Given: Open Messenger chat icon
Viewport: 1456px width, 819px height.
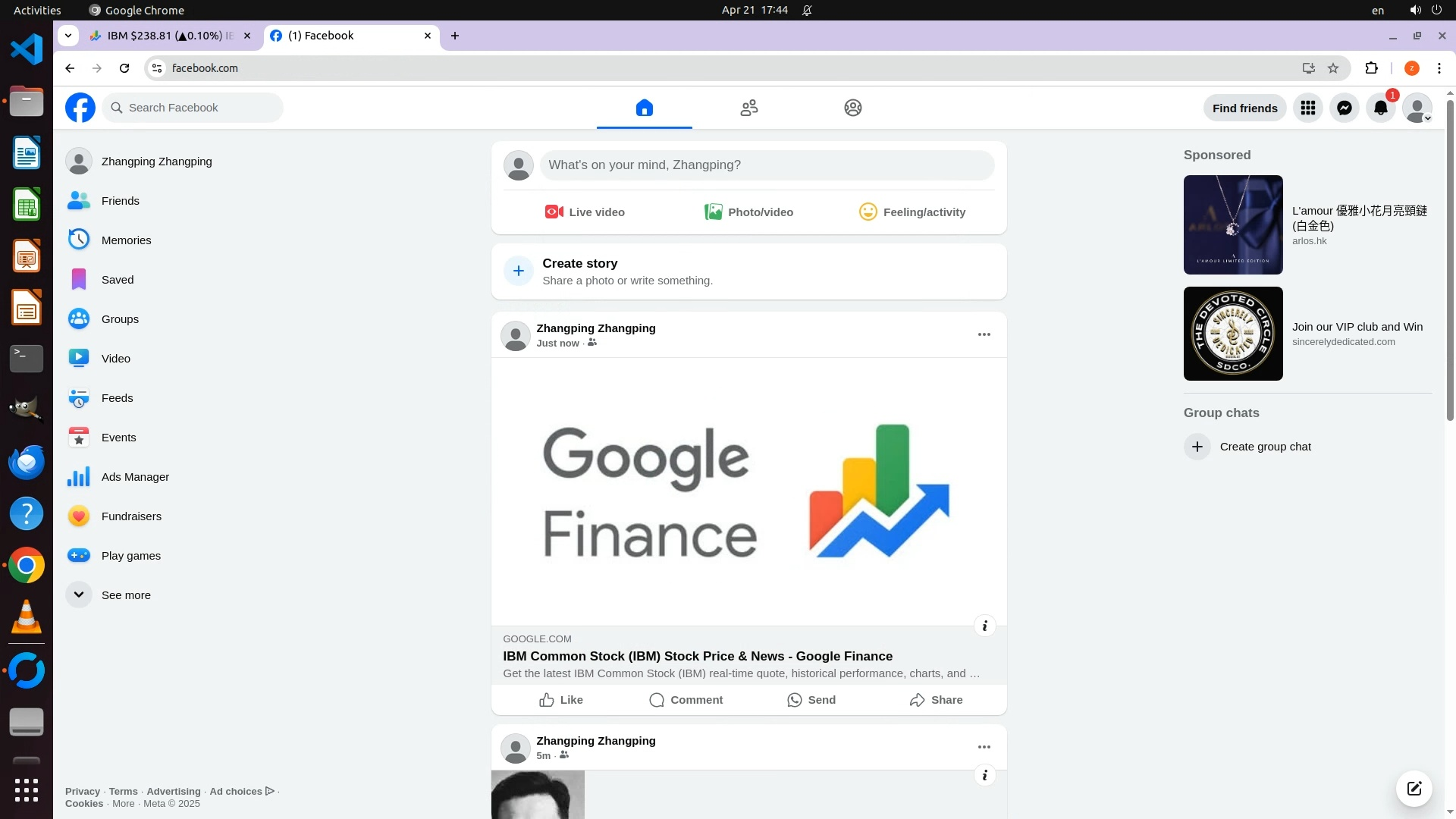Looking at the screenshot, I should tap(1344, 108).
